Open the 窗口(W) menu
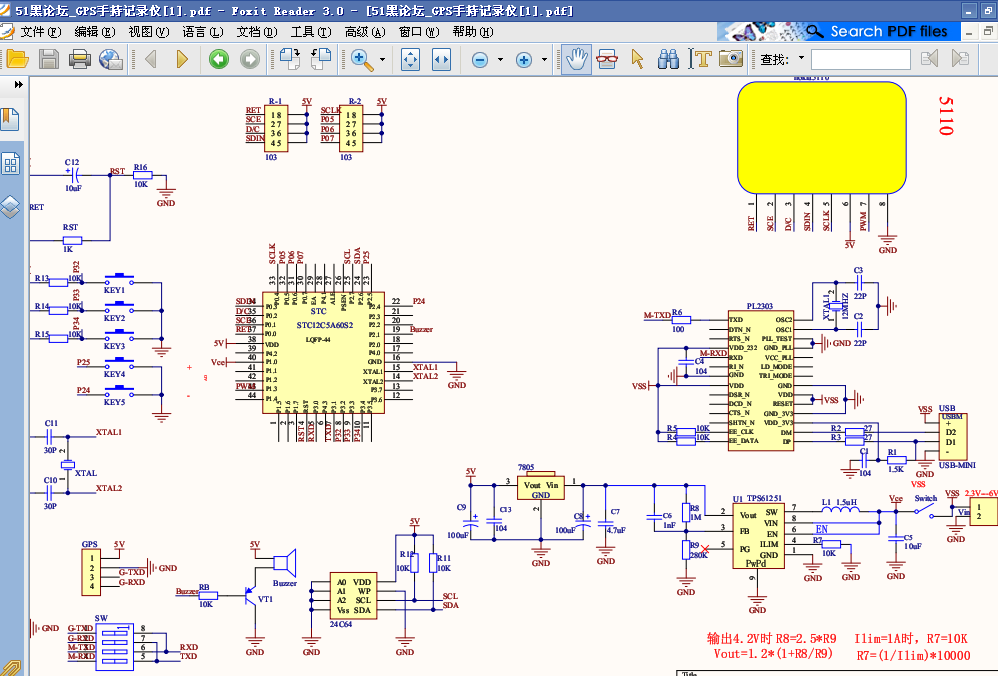998x676 pixels. tap(419, 32)
